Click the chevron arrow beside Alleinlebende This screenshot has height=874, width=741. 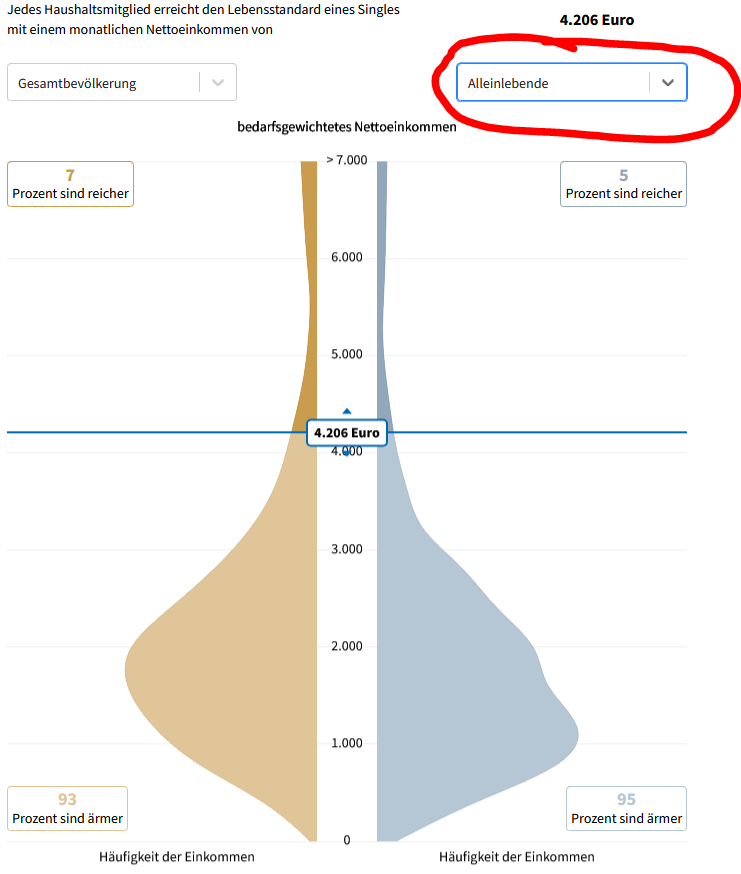click(x=668, y=83)
